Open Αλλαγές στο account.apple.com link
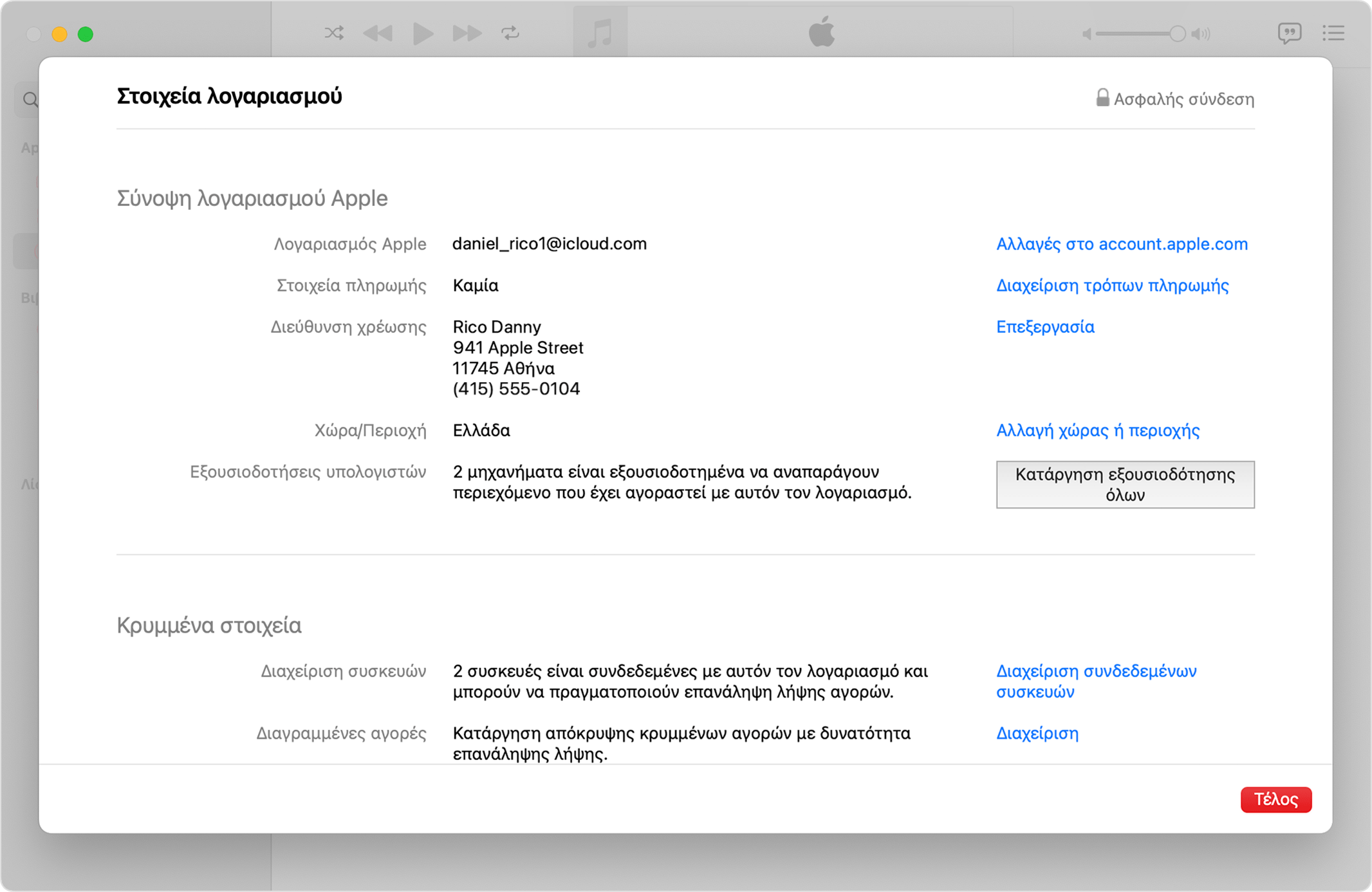 pyautogui.click(x=1122, y=244)
